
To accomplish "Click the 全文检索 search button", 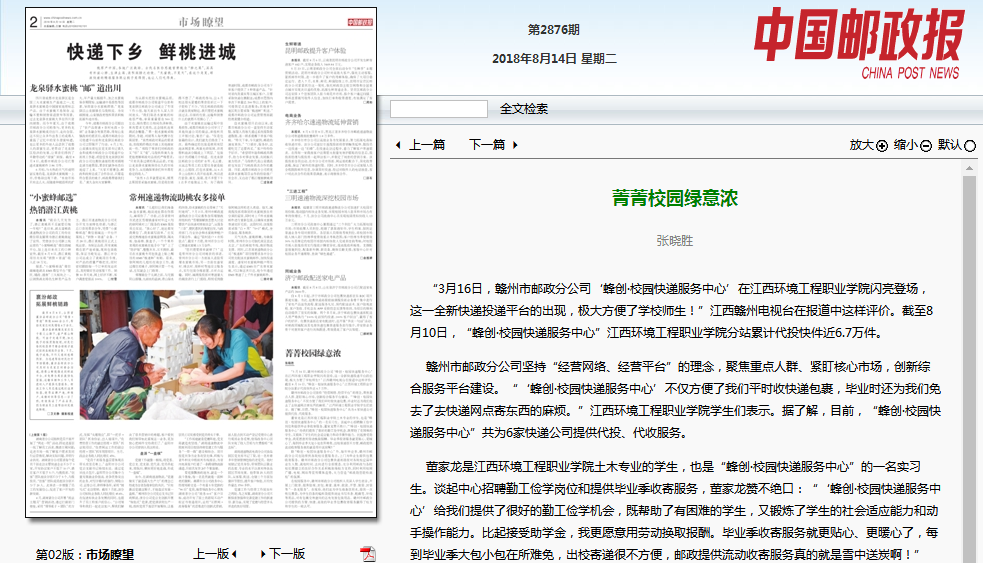I will coord(523,109).
